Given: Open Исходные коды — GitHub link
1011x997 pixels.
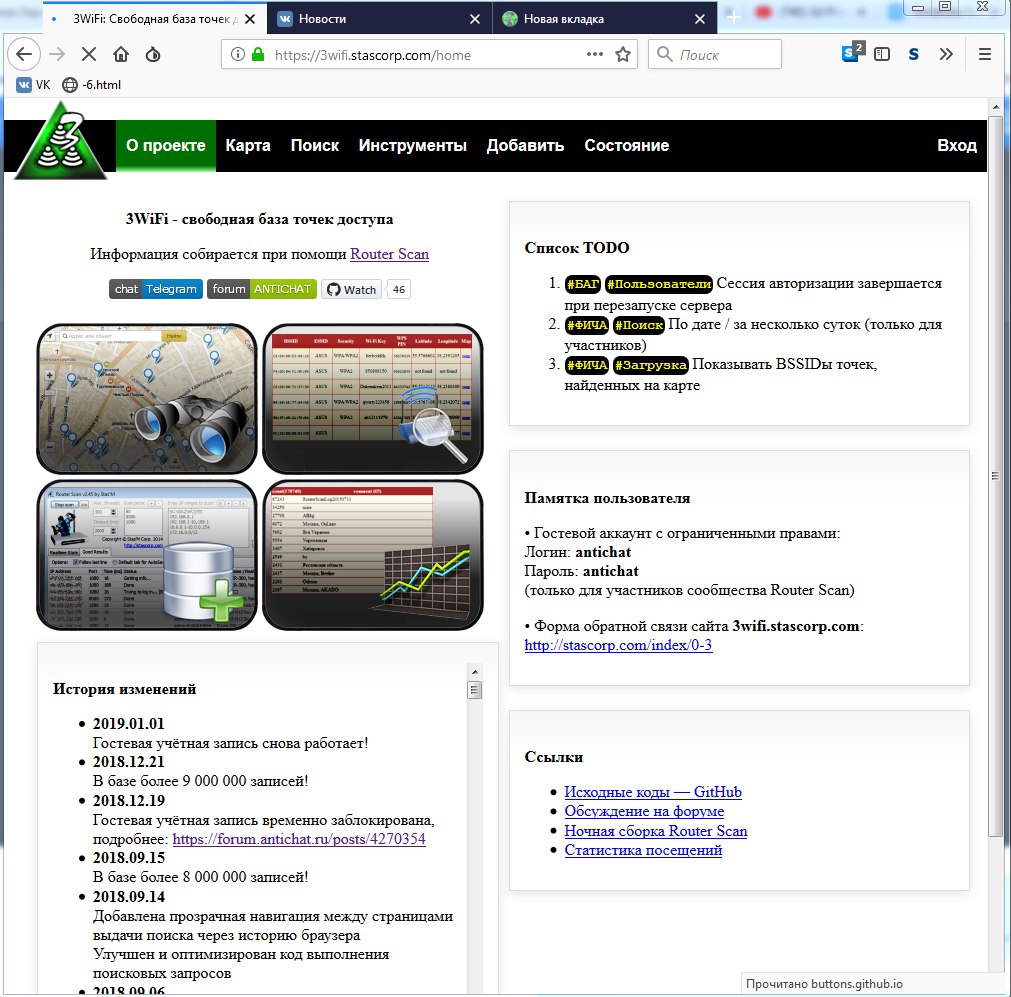Looking at the screenshot, I should [653, 792].
